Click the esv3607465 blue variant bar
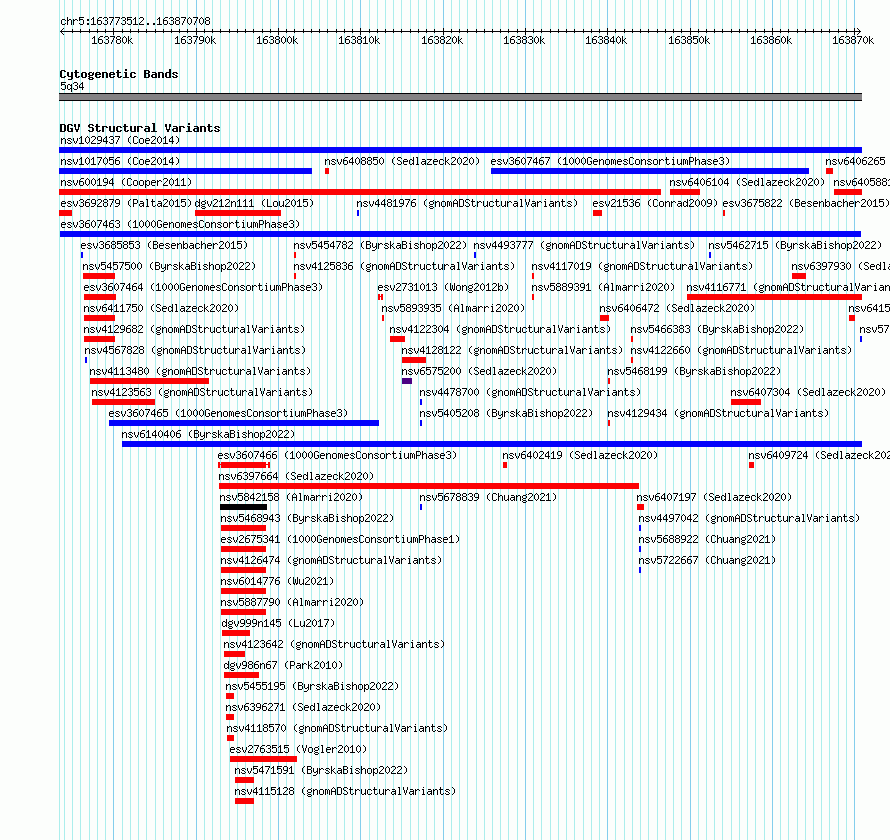This screenshot has width=890, height=840. tap(244, 423)
